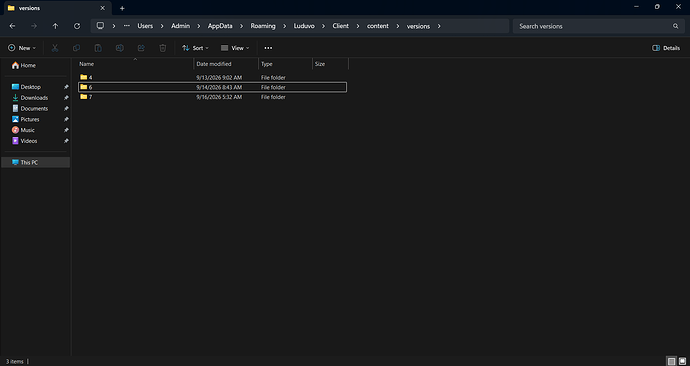
Task: Close the versions tab
Action: pyautogui.click(x=103, y=8)
